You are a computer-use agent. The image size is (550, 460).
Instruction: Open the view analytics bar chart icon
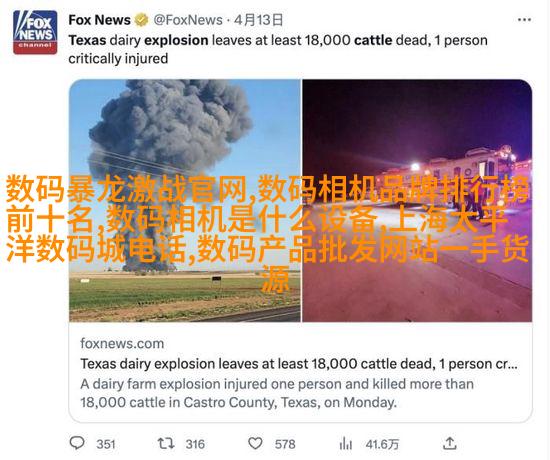coord(346,444)
